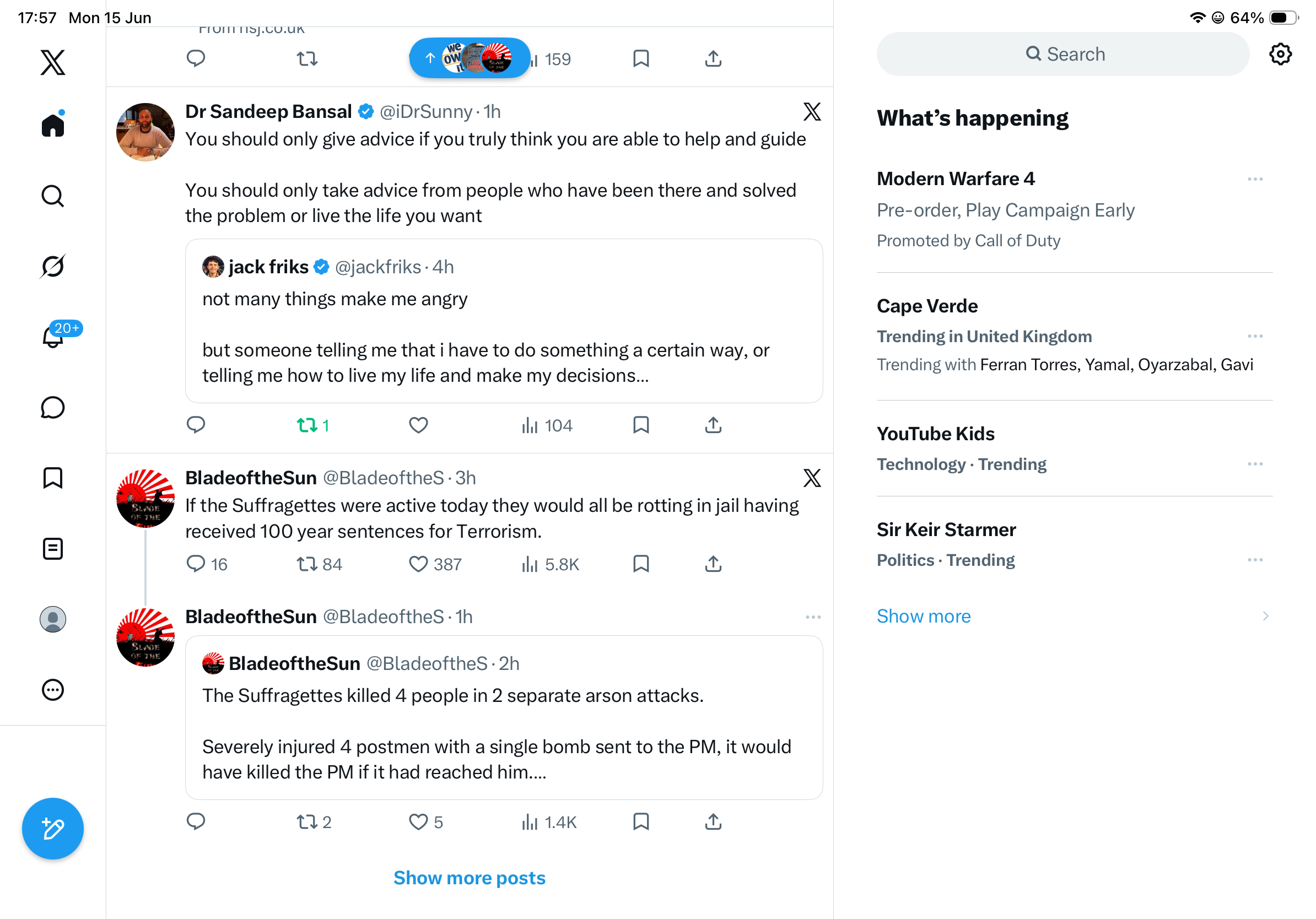Tap the new posts pill with avatars
Image resolution: width=1316 pixels, height=919 pixels.
tap(470, 58)
